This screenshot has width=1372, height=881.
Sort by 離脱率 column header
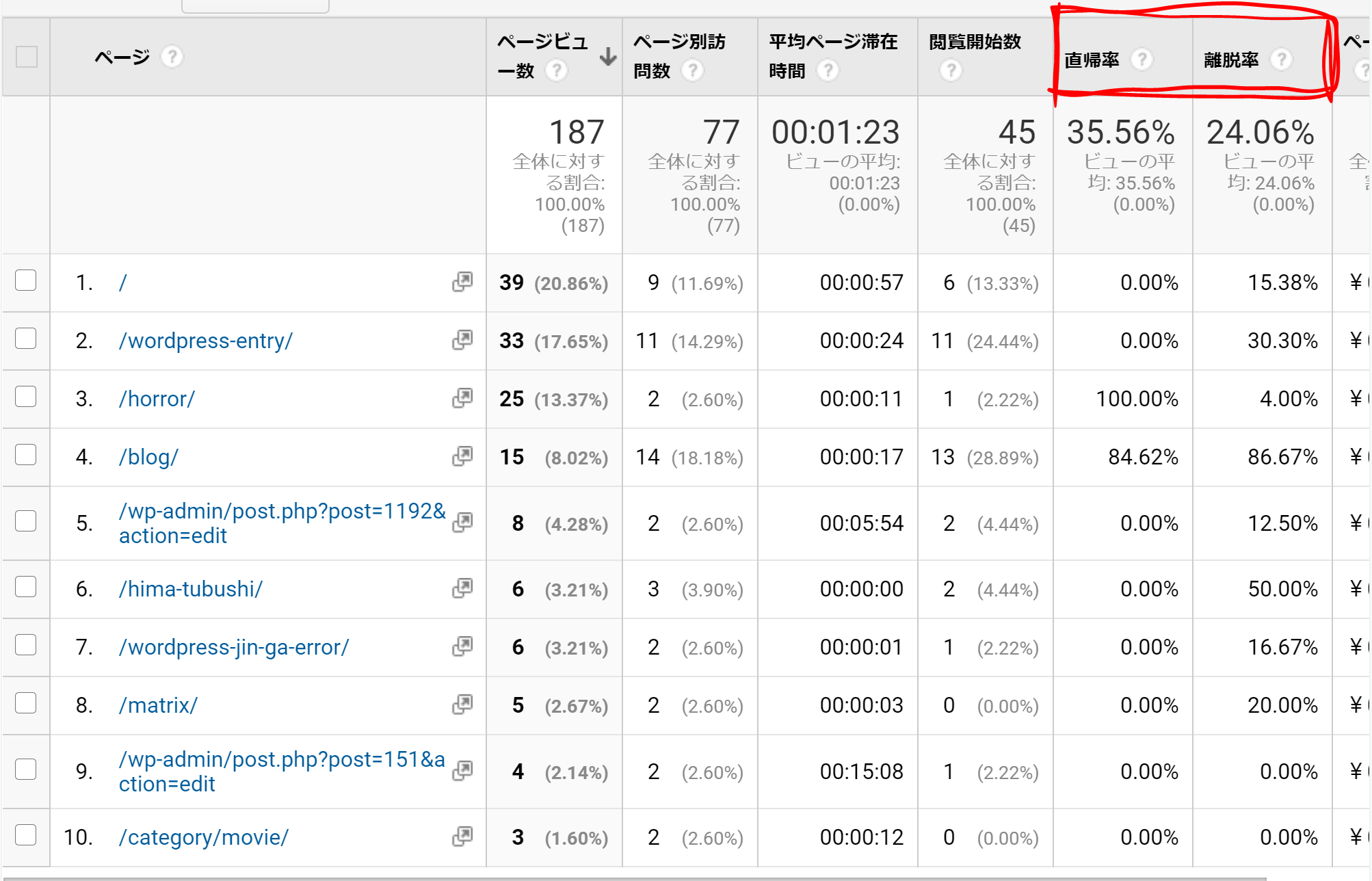[1231, 60]
